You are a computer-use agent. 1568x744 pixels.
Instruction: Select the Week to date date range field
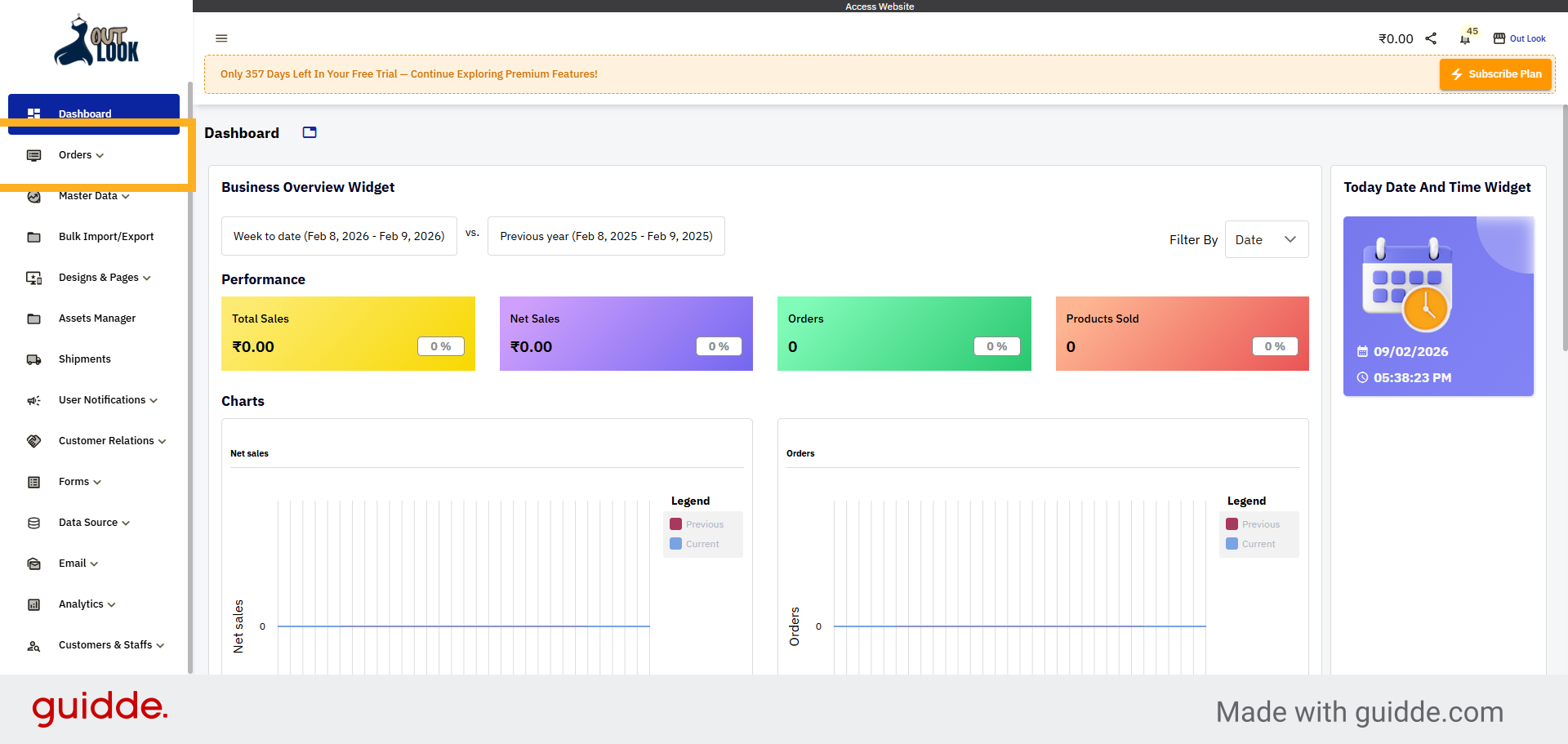[x=339, y=236]
